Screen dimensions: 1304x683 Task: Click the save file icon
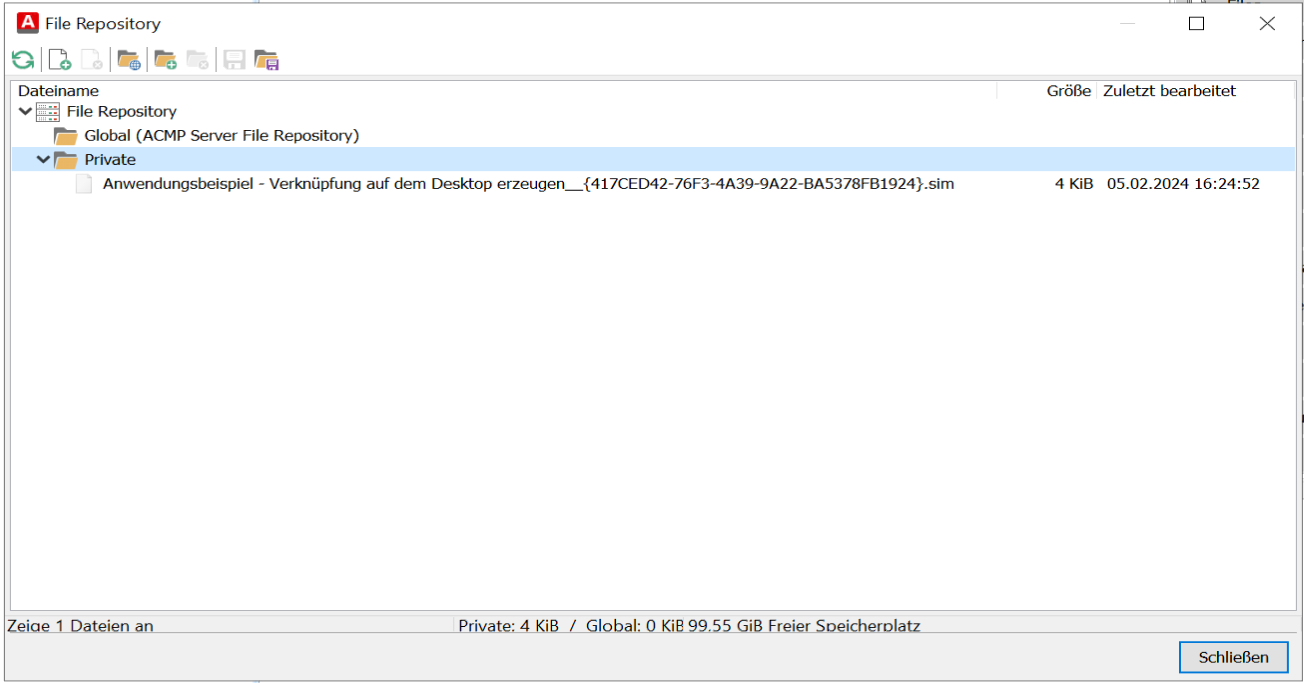233,59
